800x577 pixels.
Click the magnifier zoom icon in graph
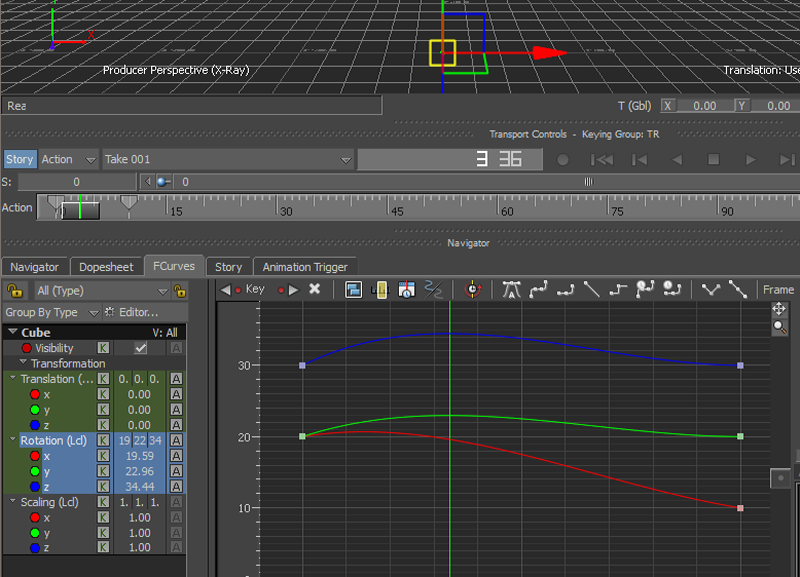click(x=780, y=327)
